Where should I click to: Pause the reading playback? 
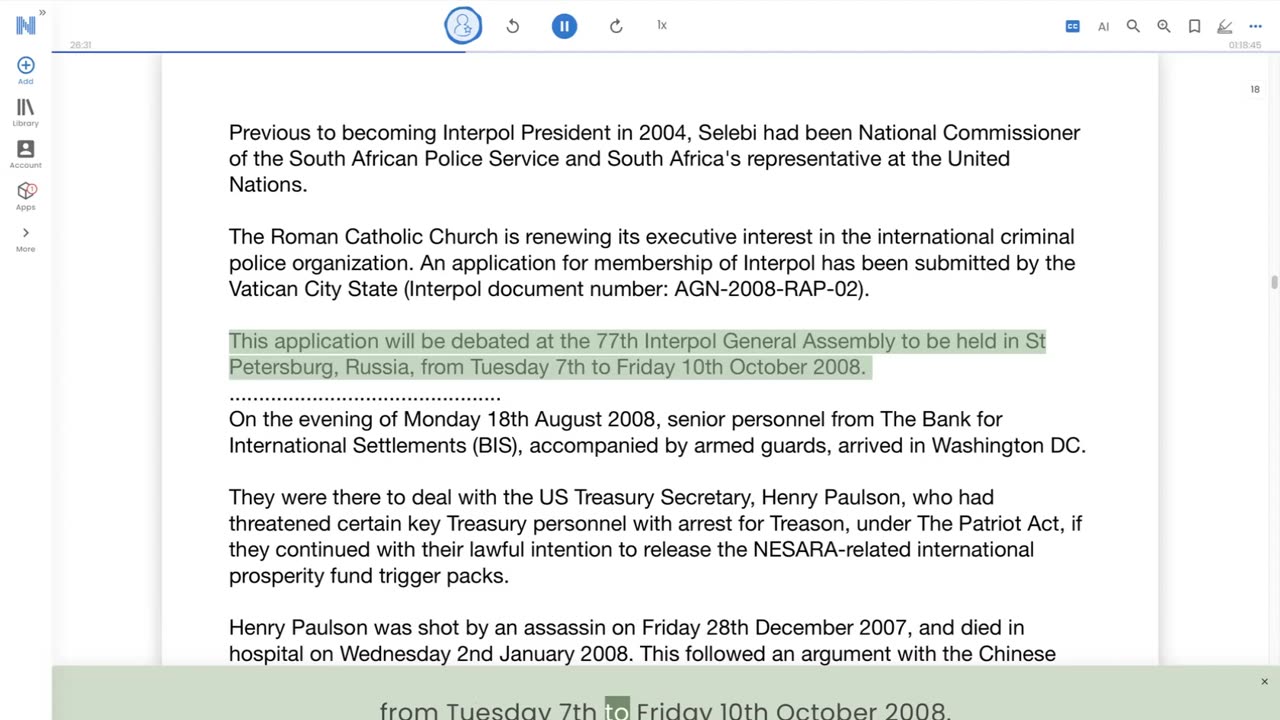pos(564,26)
